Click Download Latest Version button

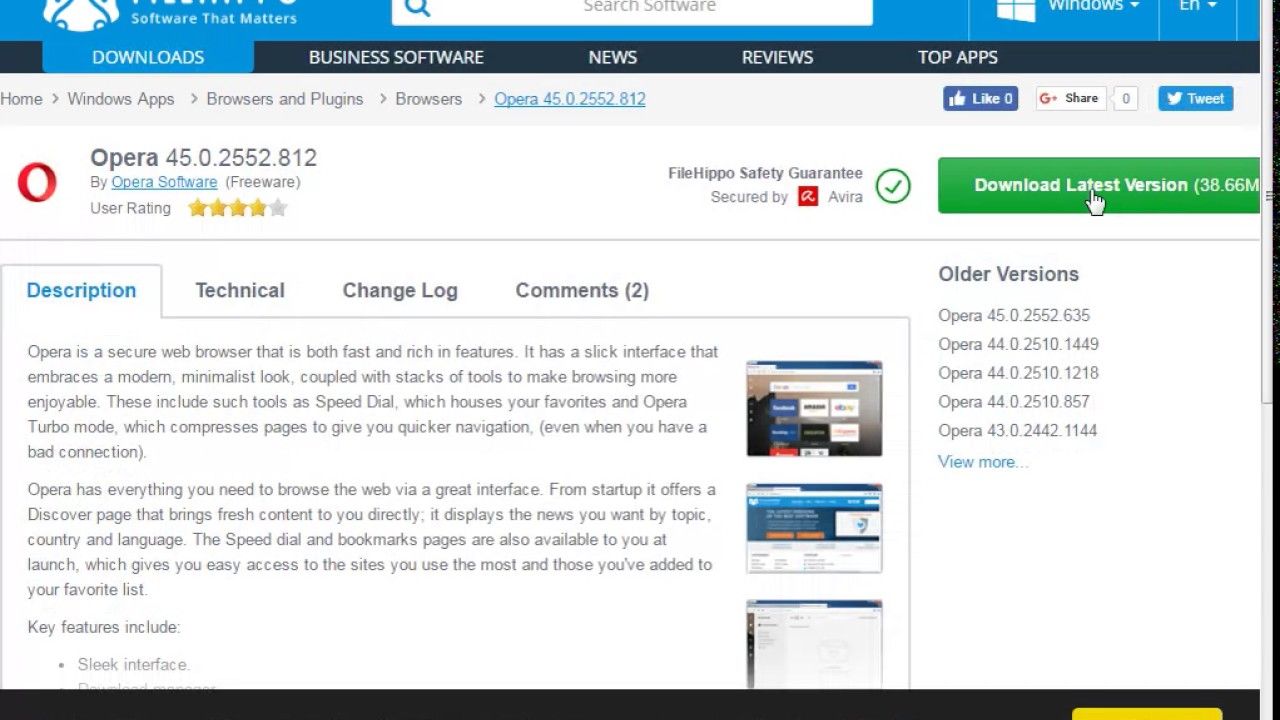coord(1099,185)
